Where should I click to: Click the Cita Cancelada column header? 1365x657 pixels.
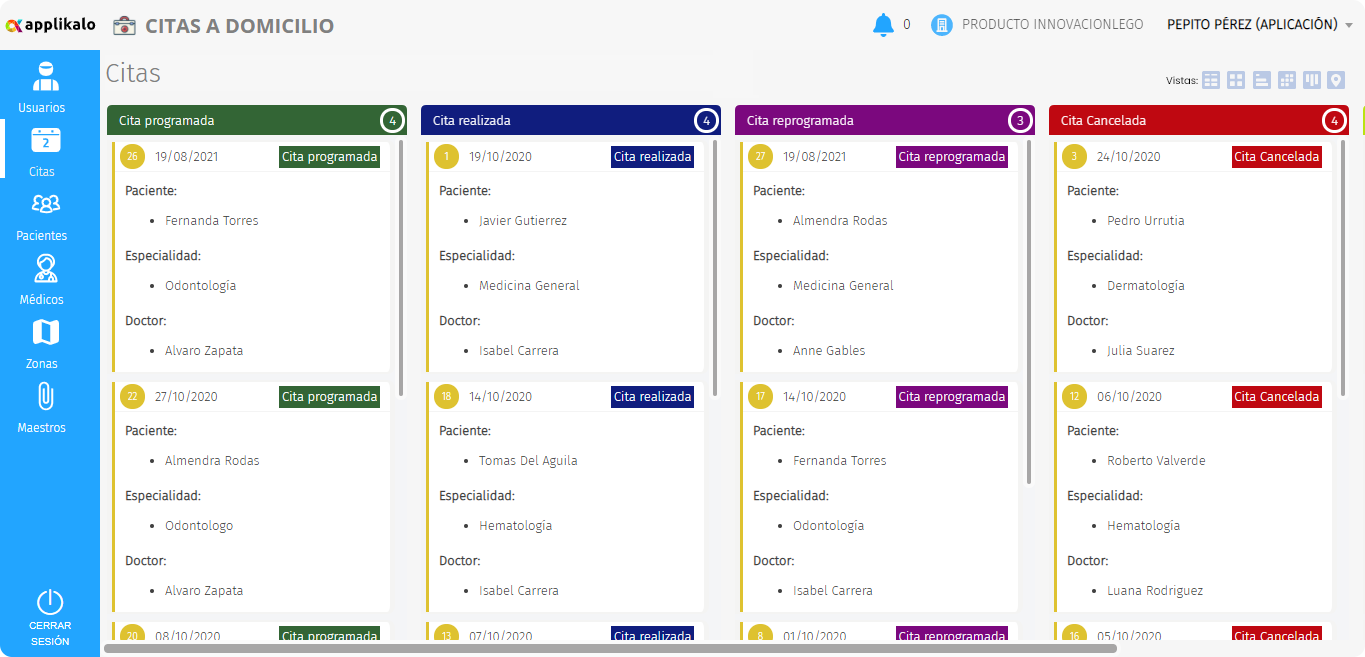pyautogui.click(x=1198, y=120)
